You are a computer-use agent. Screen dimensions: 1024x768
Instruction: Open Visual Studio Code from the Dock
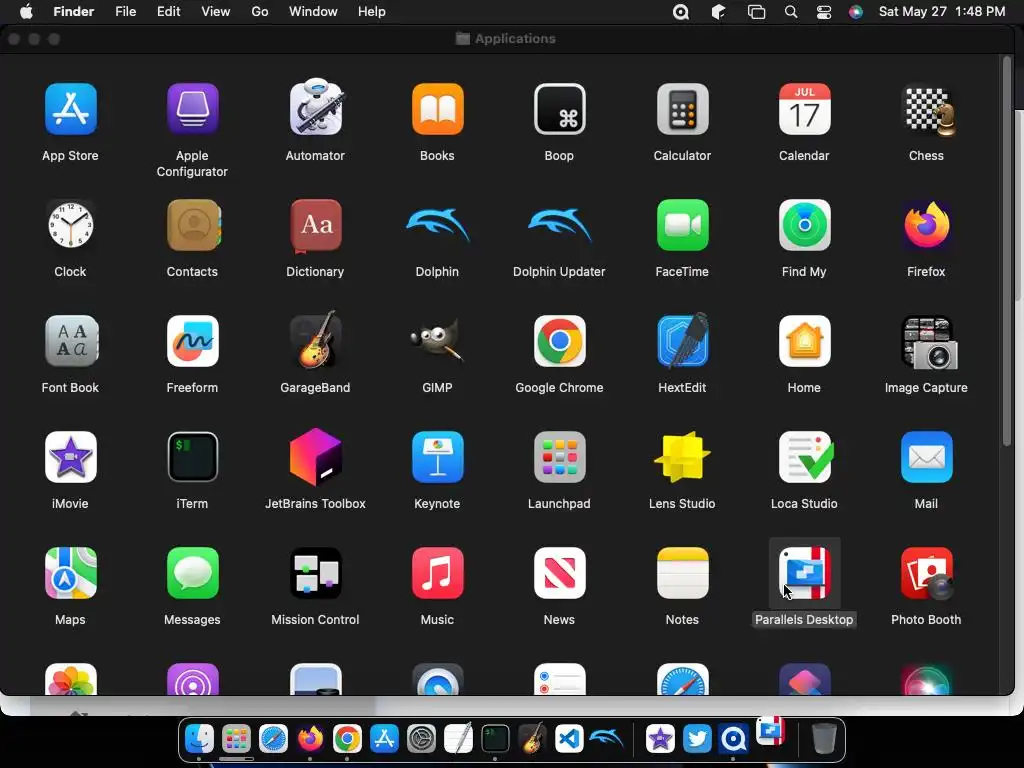pos(569,739)
